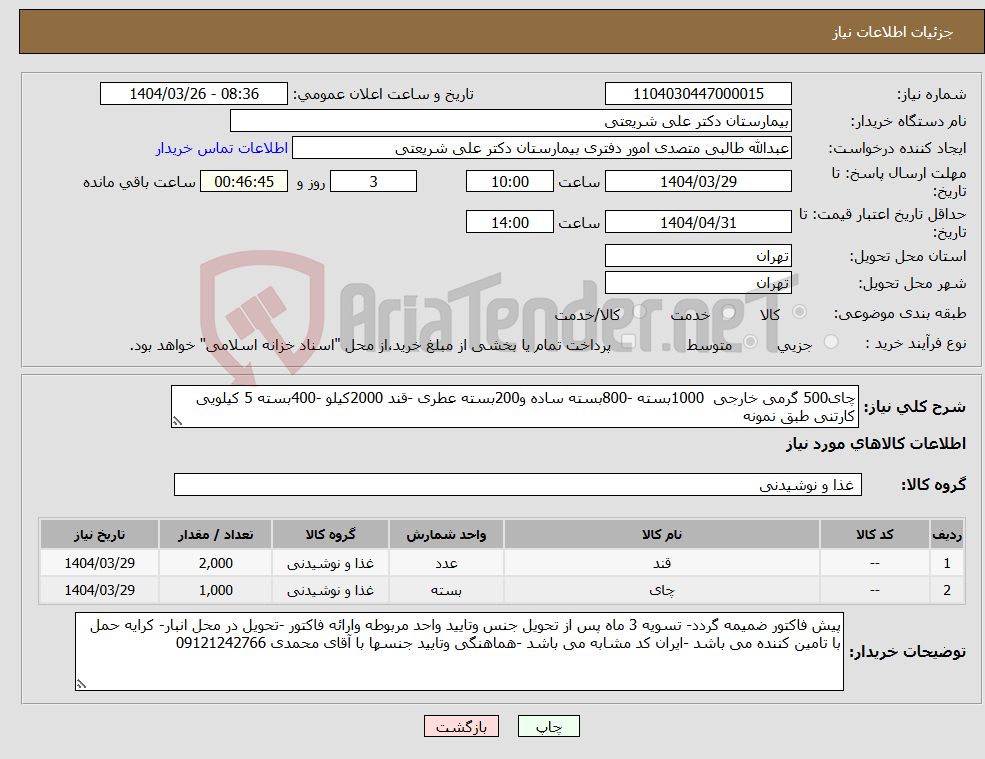Click the ردیف column header
This screenshot has height=759, width=985.
click(947, 535)
